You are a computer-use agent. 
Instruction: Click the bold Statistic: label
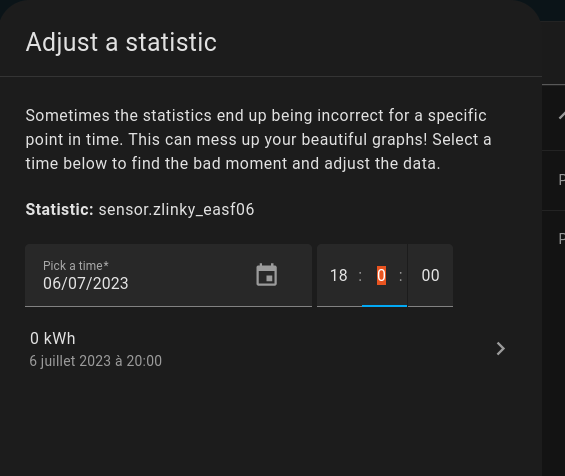(x=59, y=210)
